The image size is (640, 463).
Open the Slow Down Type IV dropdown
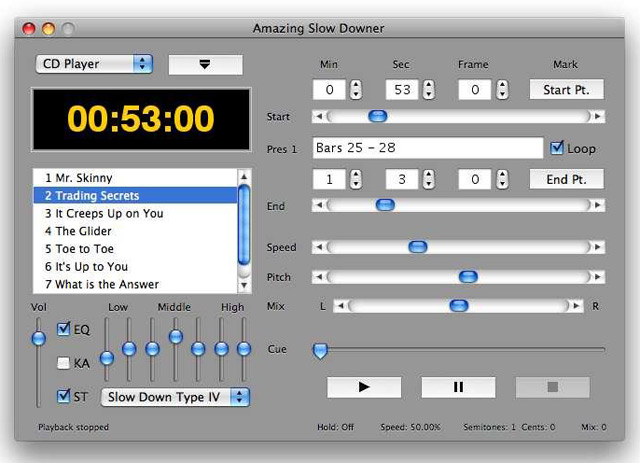[175, 397]
